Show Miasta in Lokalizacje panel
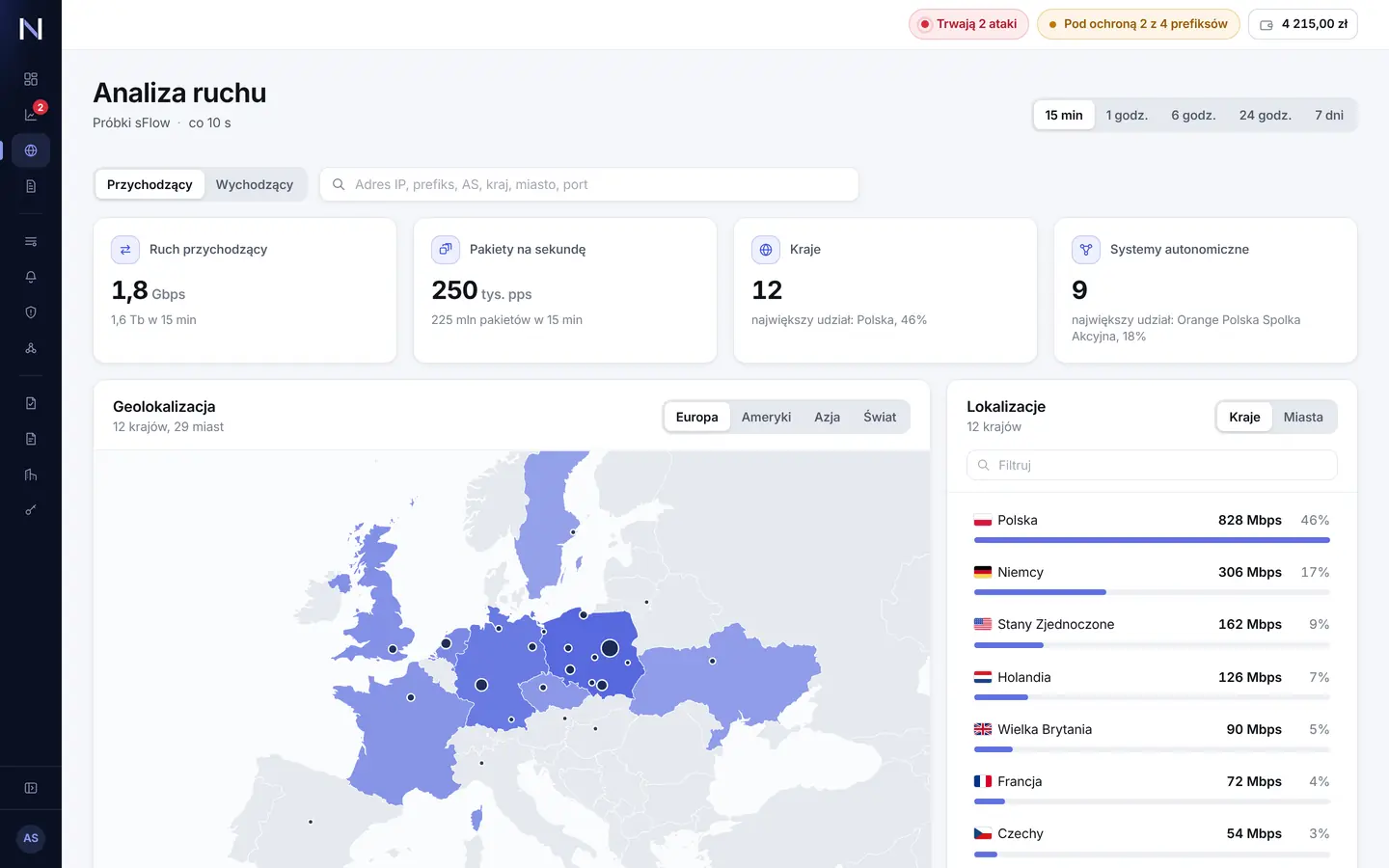Viewport: 1389px width, 868px height. (1303, 417)
